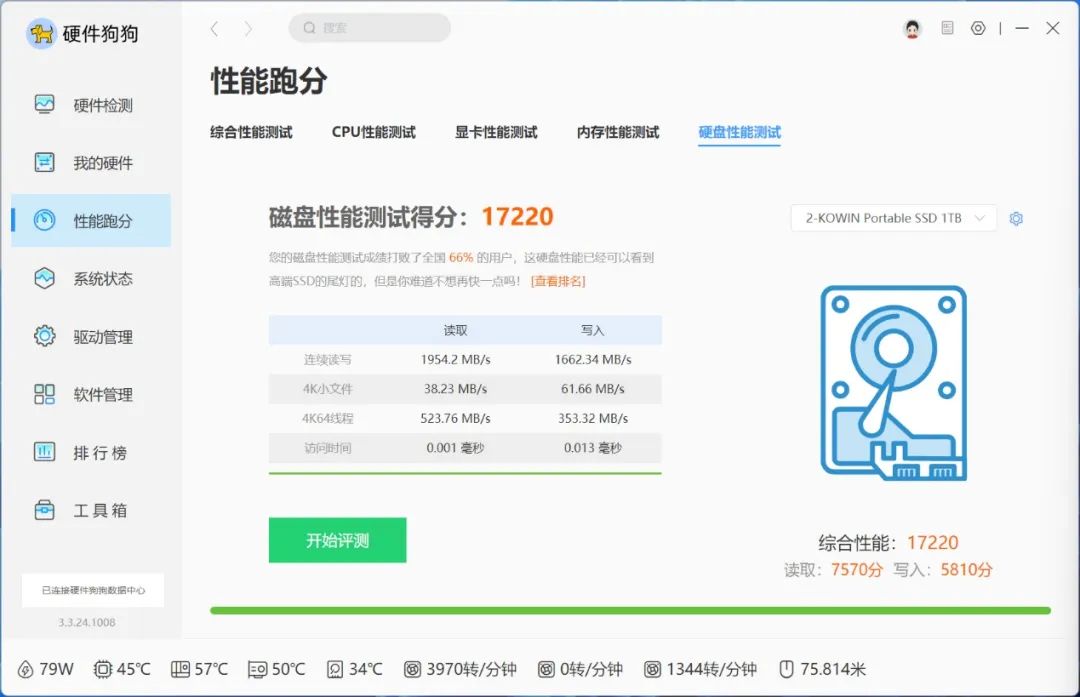Click the green test progress bar
The height and width of the screenshot is (697, 1080).
630,610
